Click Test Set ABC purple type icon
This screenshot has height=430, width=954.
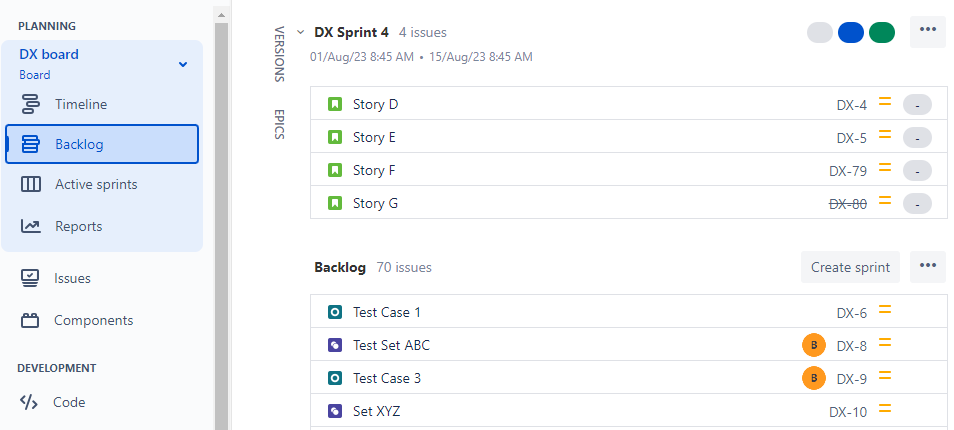tap(335, 345)
